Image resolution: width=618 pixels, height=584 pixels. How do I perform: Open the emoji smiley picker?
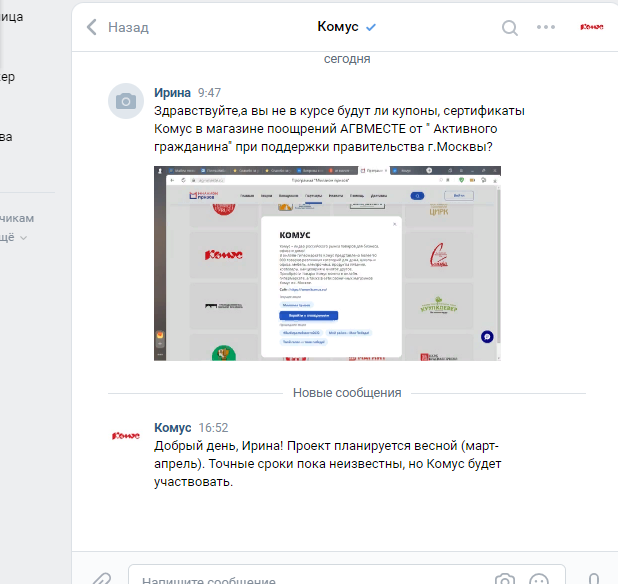[x=539, y=578]
